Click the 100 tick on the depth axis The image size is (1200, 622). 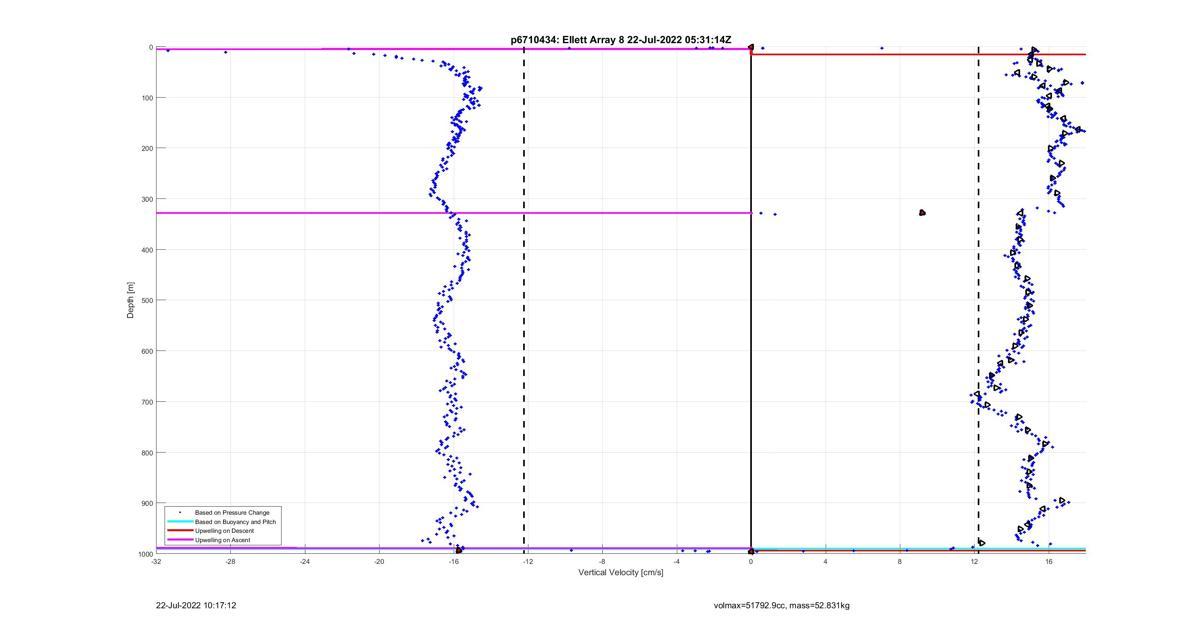(x=145, y=98)
